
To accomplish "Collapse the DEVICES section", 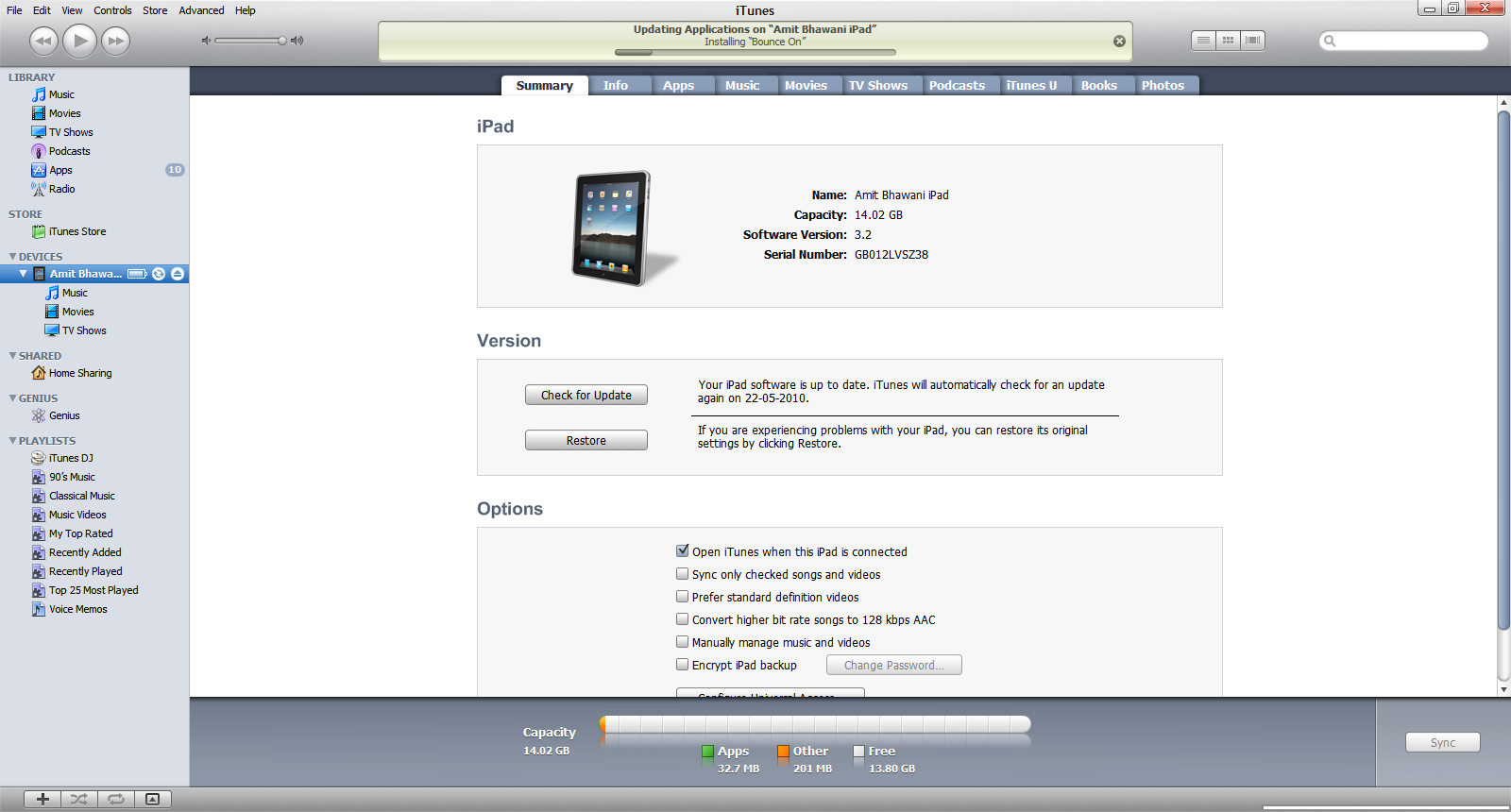I will pyautogui.click(x=12, y=257).
